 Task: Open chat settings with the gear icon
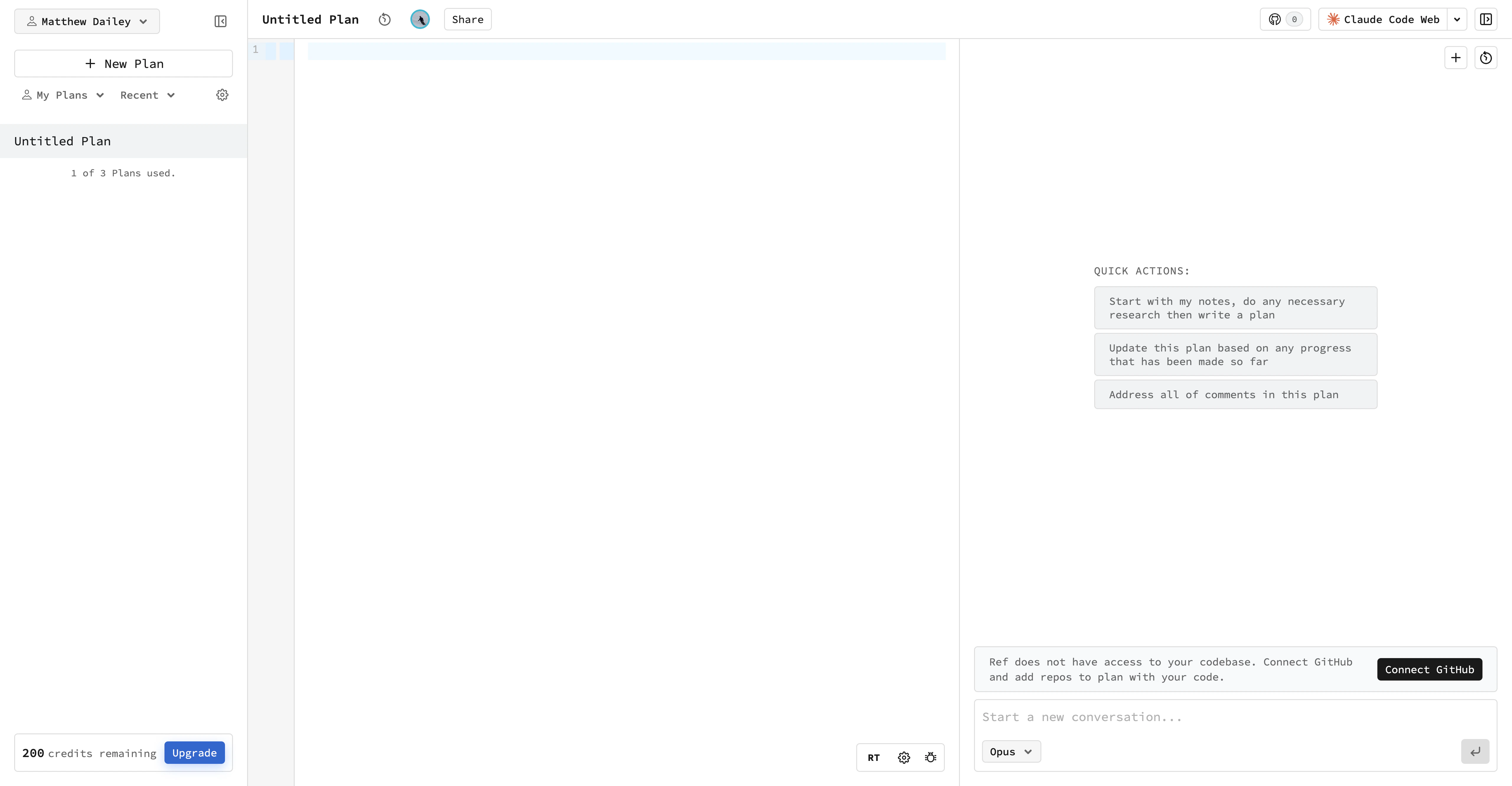click(x=903, y=757)
